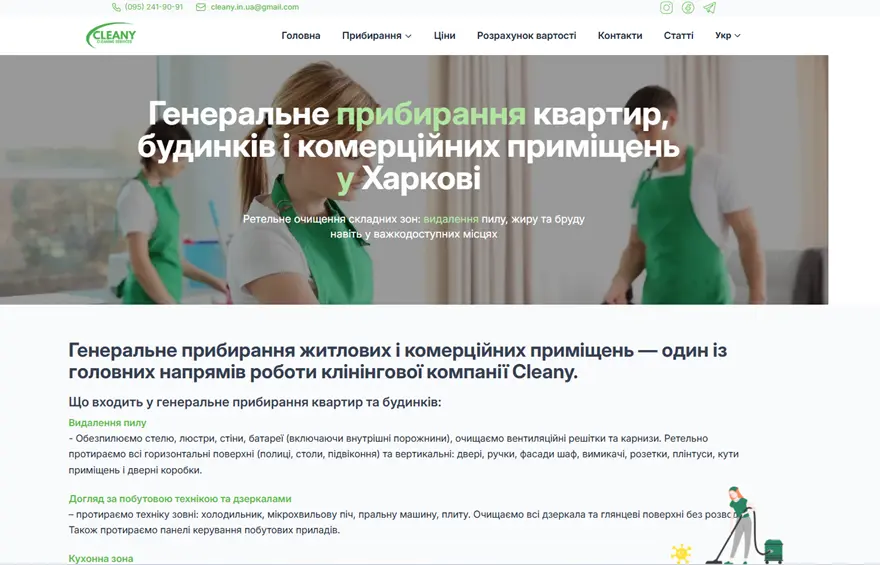The image size is (880, 565).
Task: Open the Статті menu item
Action: click(678, 36)
